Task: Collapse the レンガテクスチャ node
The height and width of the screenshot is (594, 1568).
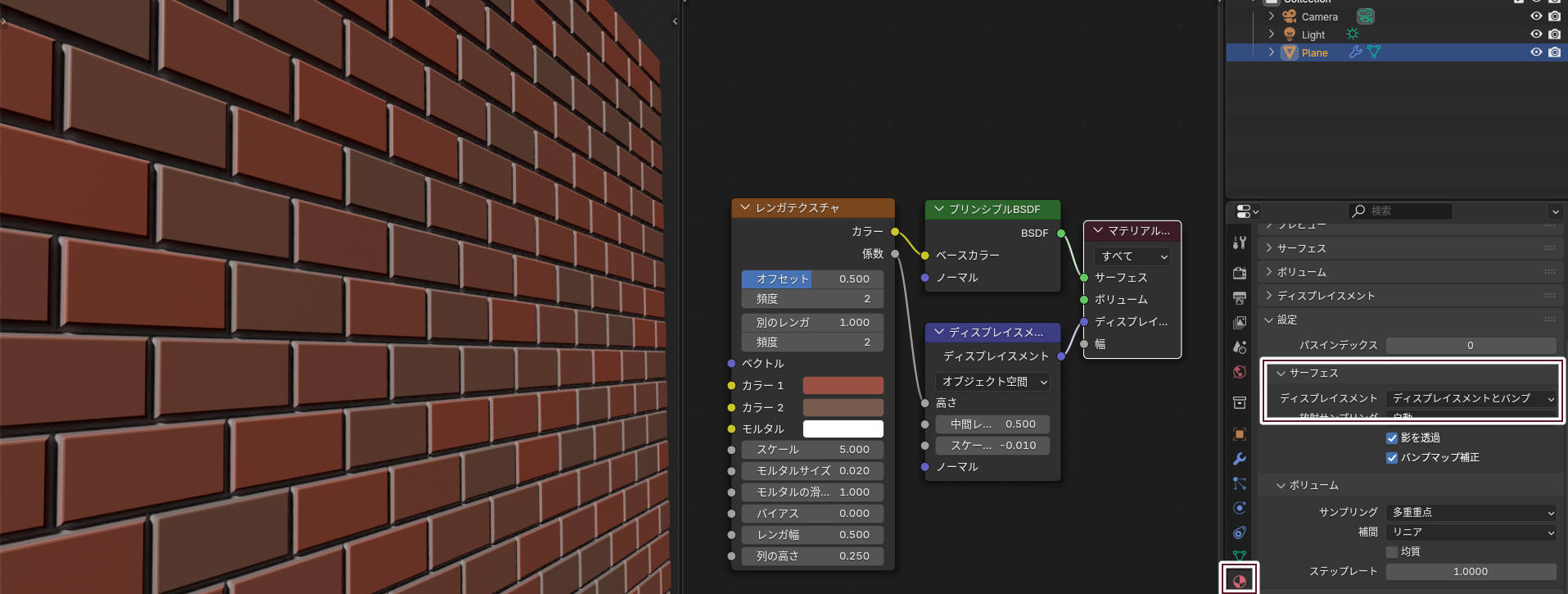Action: click(745, 208)
